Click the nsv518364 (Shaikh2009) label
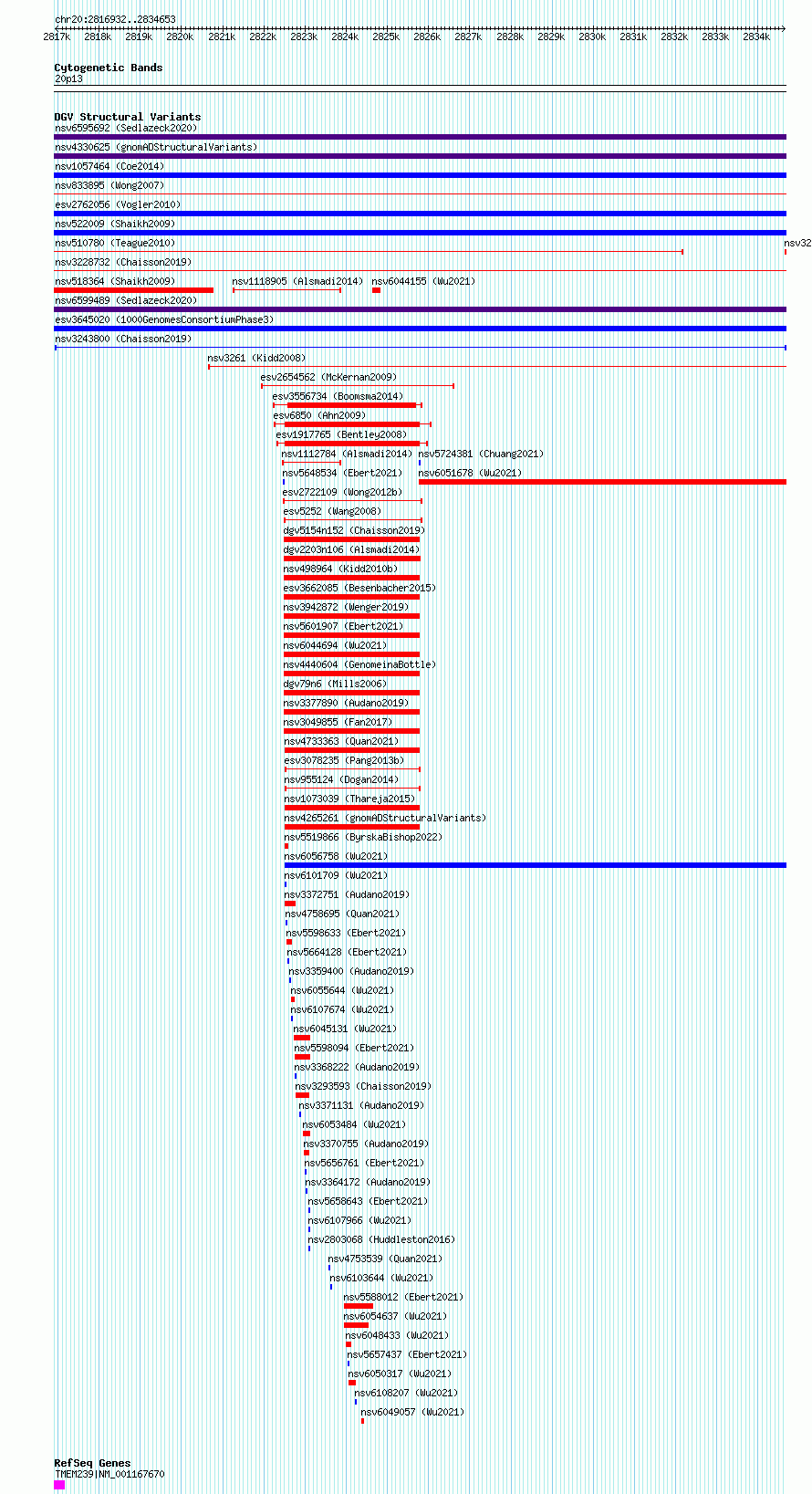 click(115, 281)
